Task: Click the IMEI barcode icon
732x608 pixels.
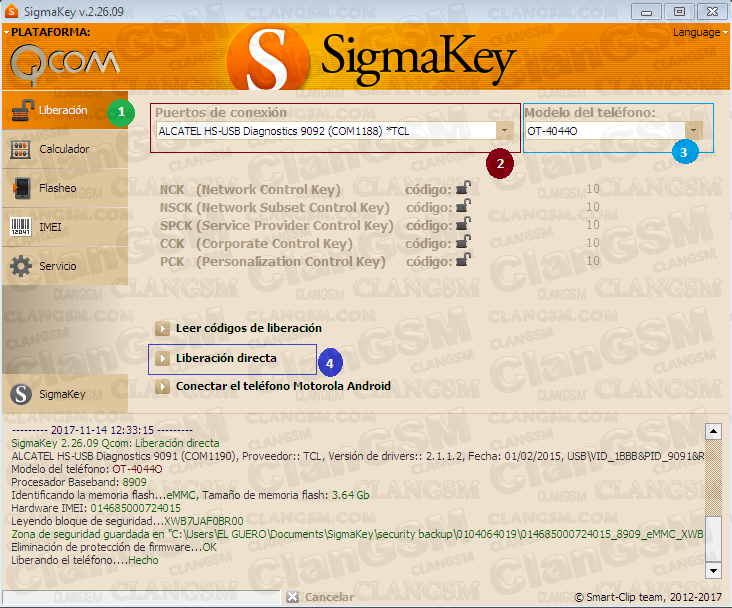Action: (x=21, y=227)
